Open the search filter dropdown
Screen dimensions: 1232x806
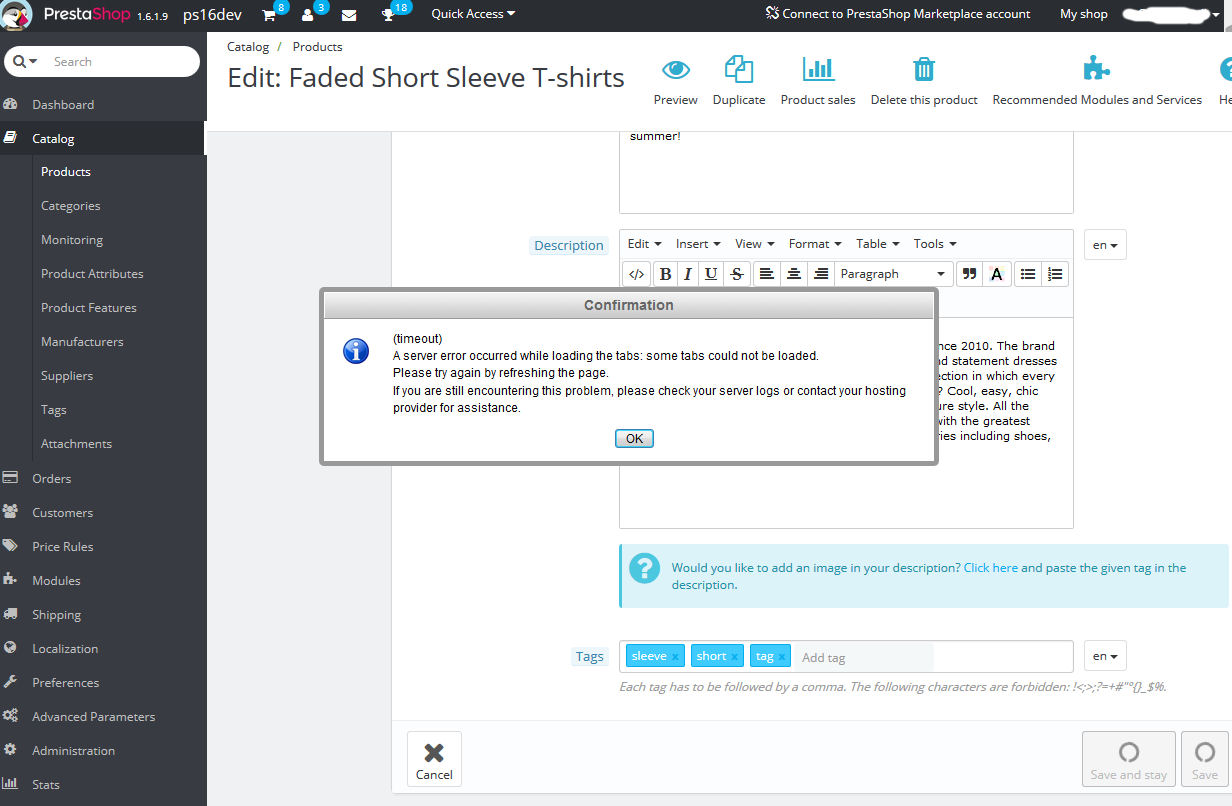pos(25,61)
